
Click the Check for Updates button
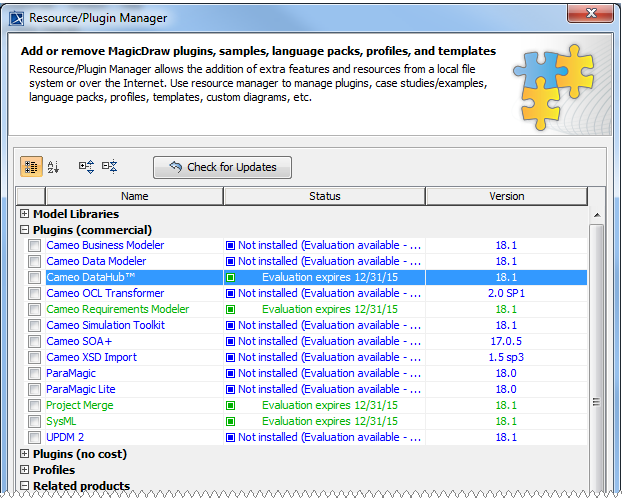pos(222,167)
